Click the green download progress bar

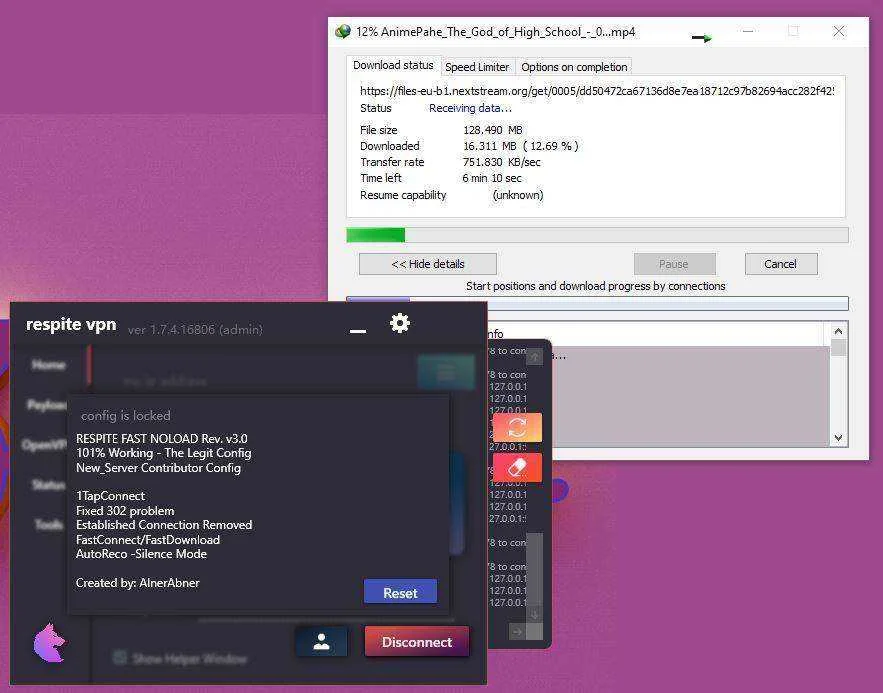tap(597, 235)
